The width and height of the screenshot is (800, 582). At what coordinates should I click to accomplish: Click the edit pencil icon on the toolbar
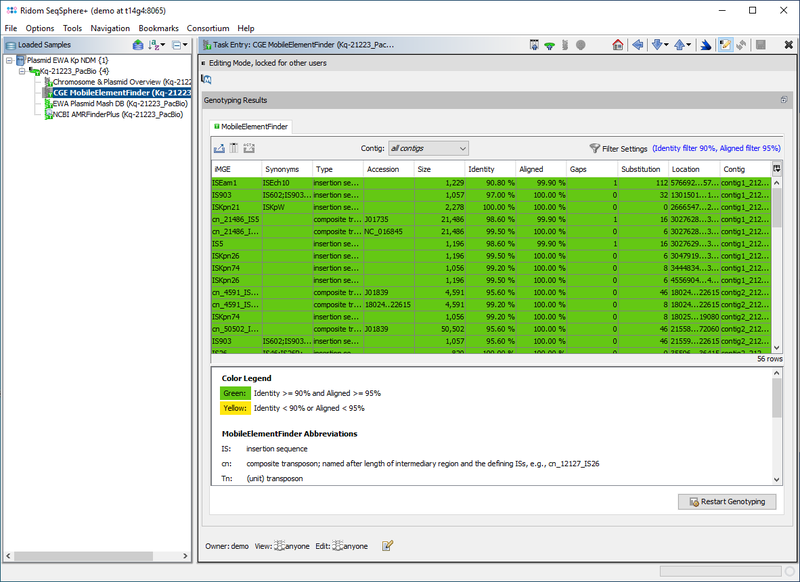coord(725,45)
